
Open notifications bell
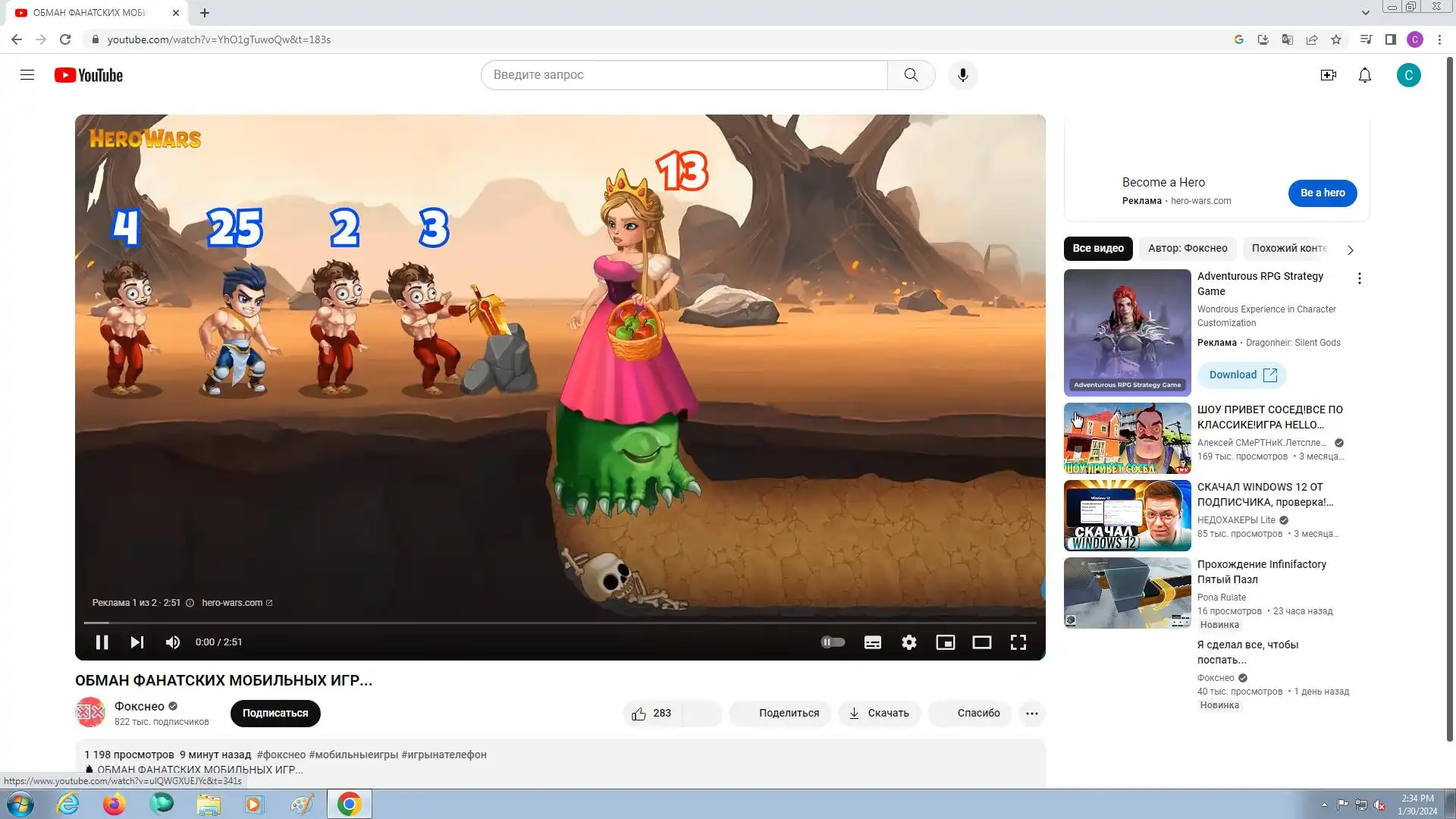(1364, 75)
